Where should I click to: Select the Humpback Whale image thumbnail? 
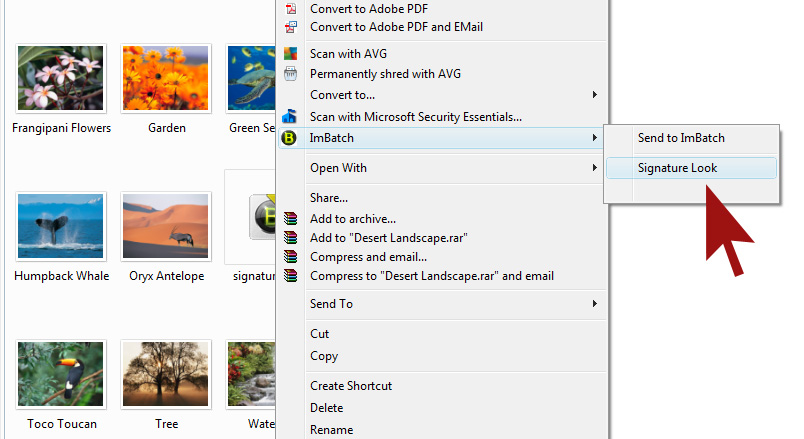[61, 226]
